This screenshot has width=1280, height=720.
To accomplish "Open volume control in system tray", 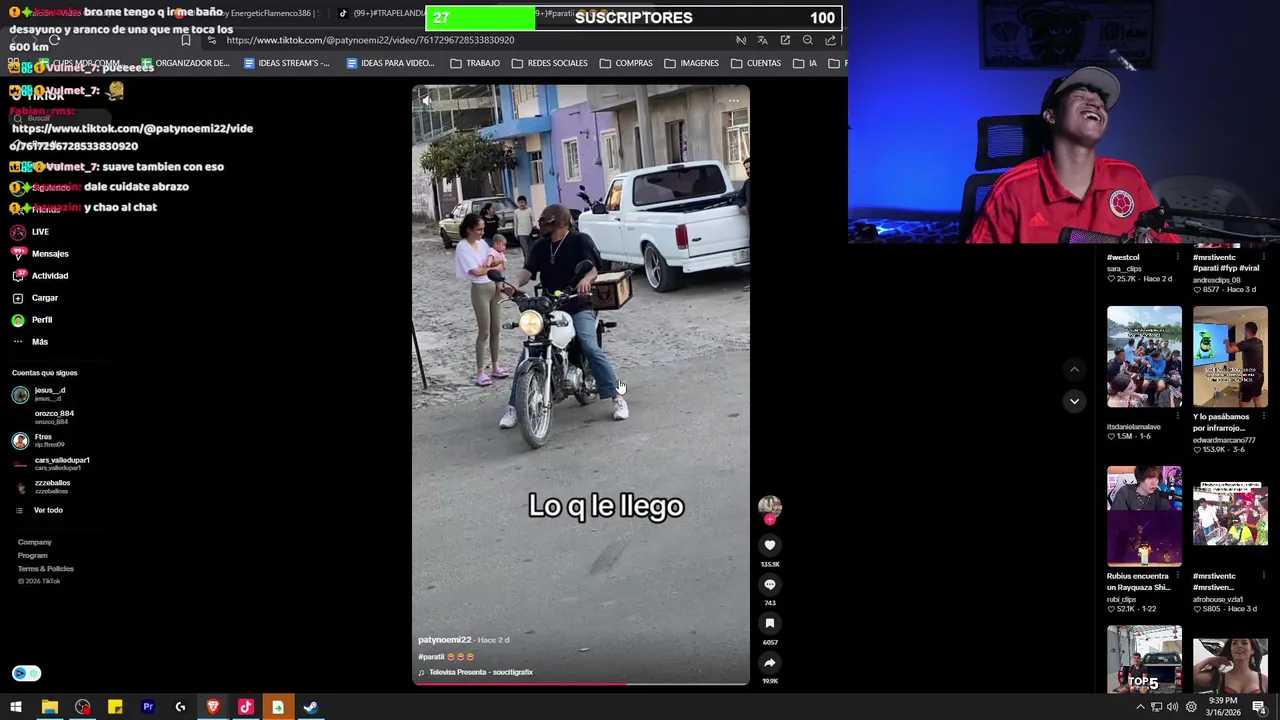I will (x=1173, y=707).
